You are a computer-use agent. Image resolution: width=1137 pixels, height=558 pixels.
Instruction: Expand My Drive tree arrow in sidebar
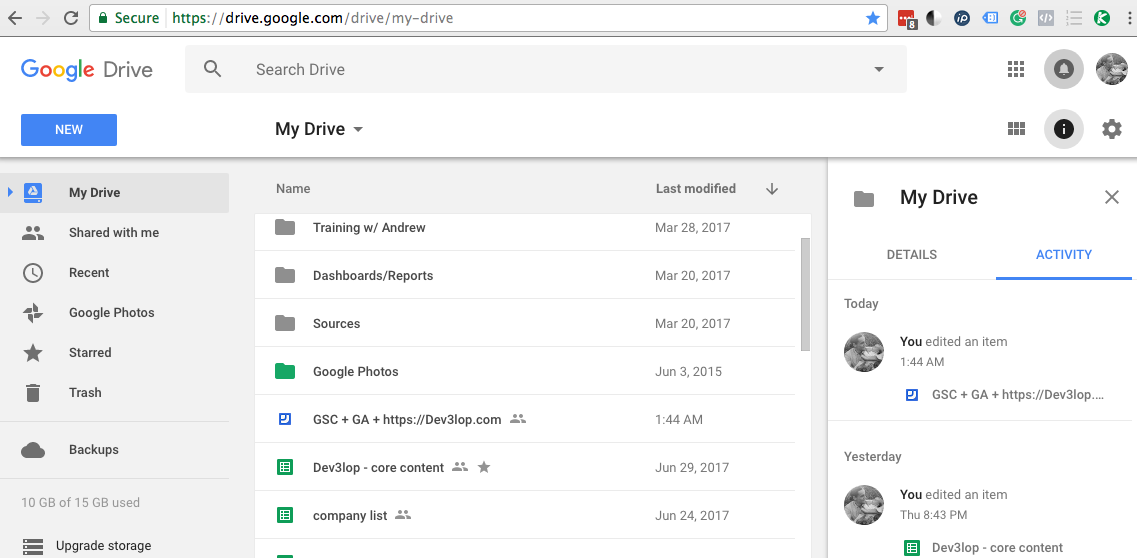coord(10,193)
